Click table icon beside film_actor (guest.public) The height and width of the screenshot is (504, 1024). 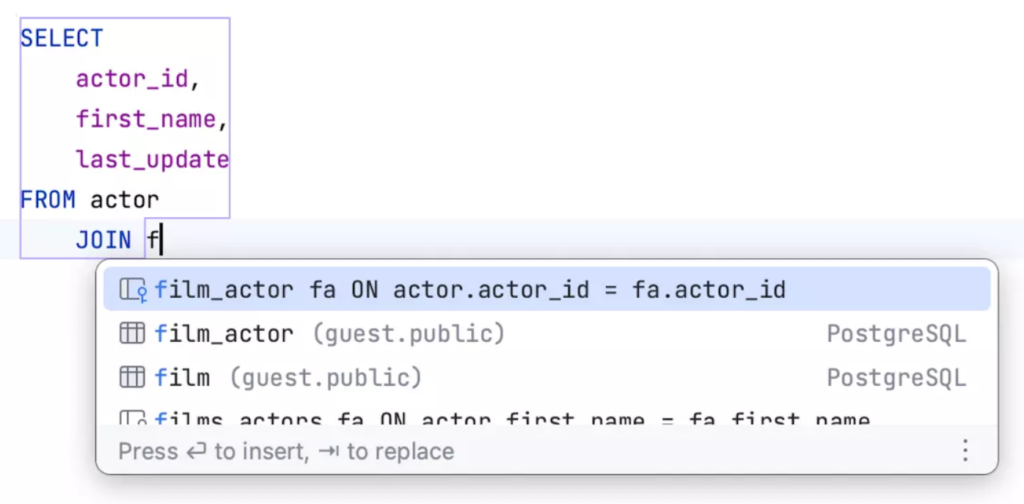tap(132, 334)
